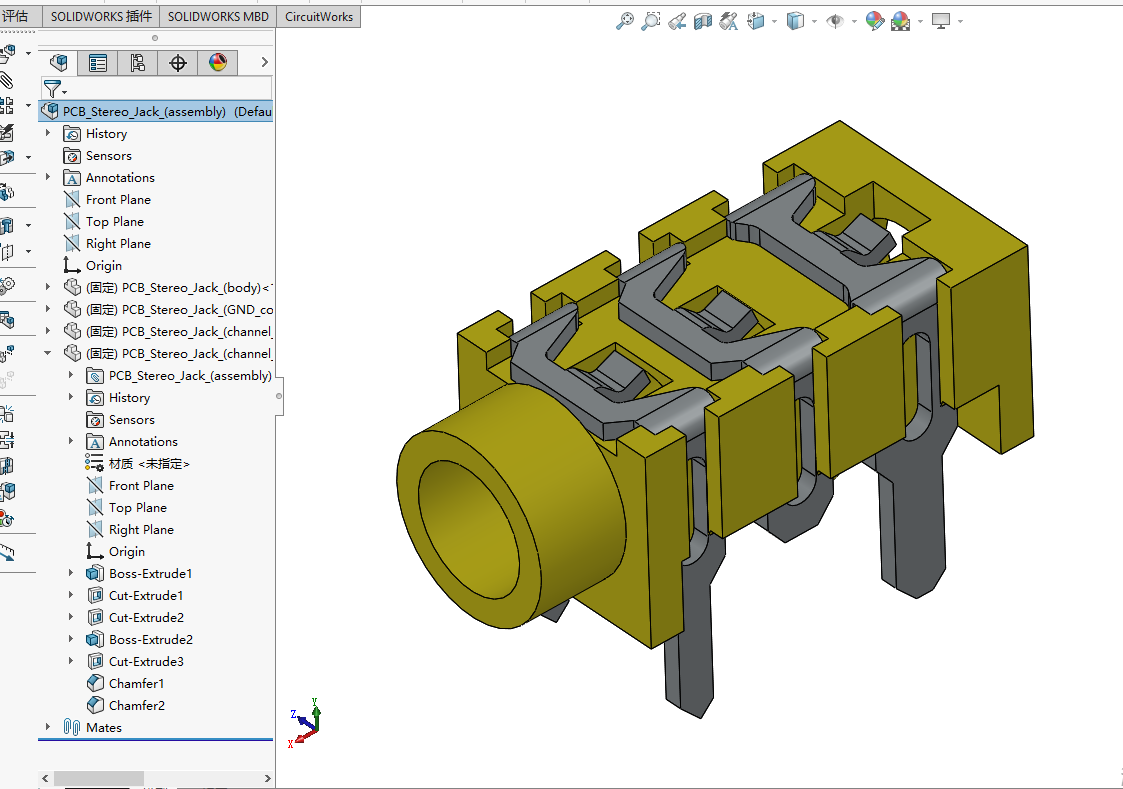This screenshot has height=789, width=1123.
Task: Open the 评估 ribbon tab
Action: click(x=15, y=16)
